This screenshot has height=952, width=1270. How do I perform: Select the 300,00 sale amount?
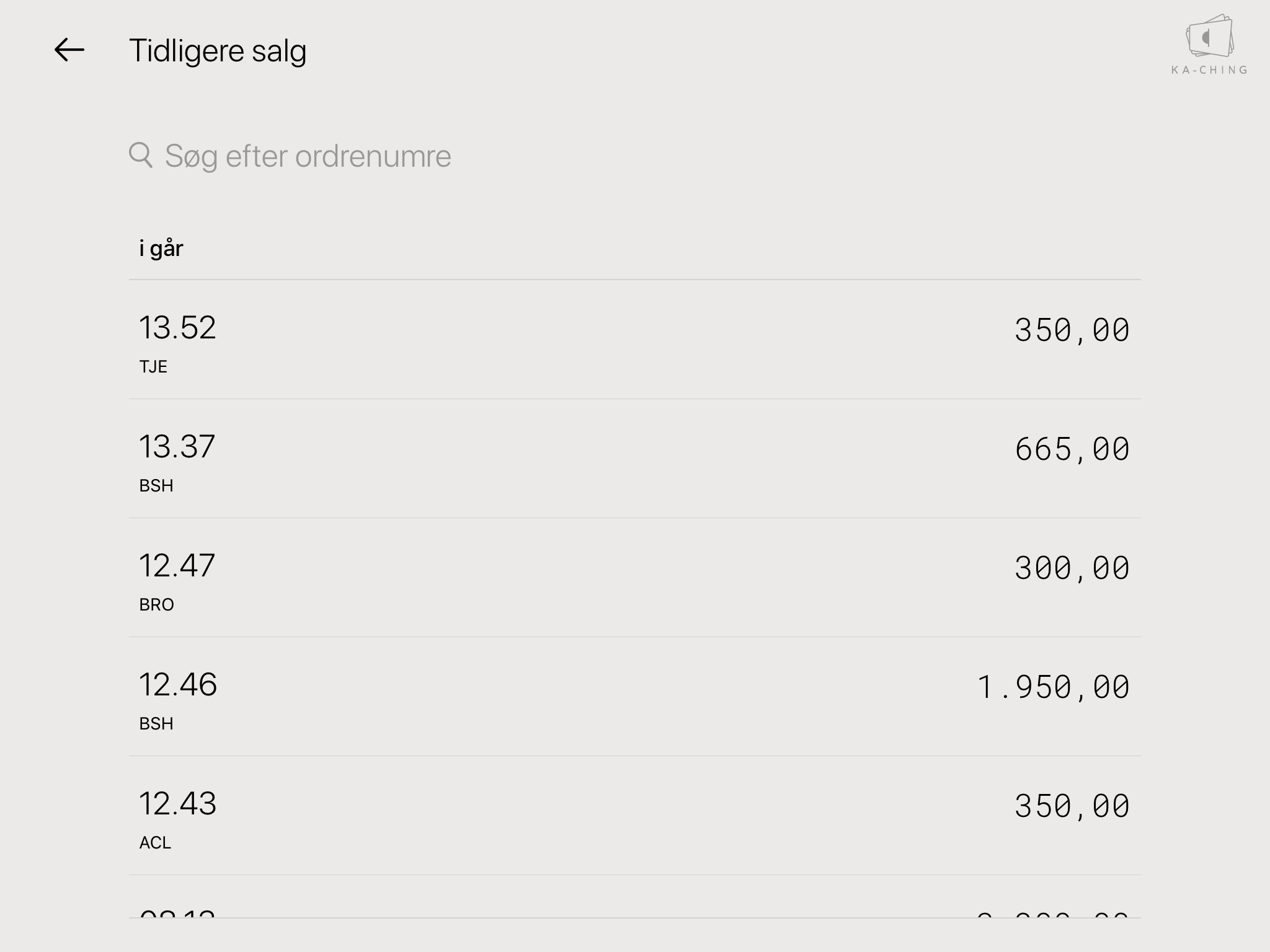[1072, 568]
